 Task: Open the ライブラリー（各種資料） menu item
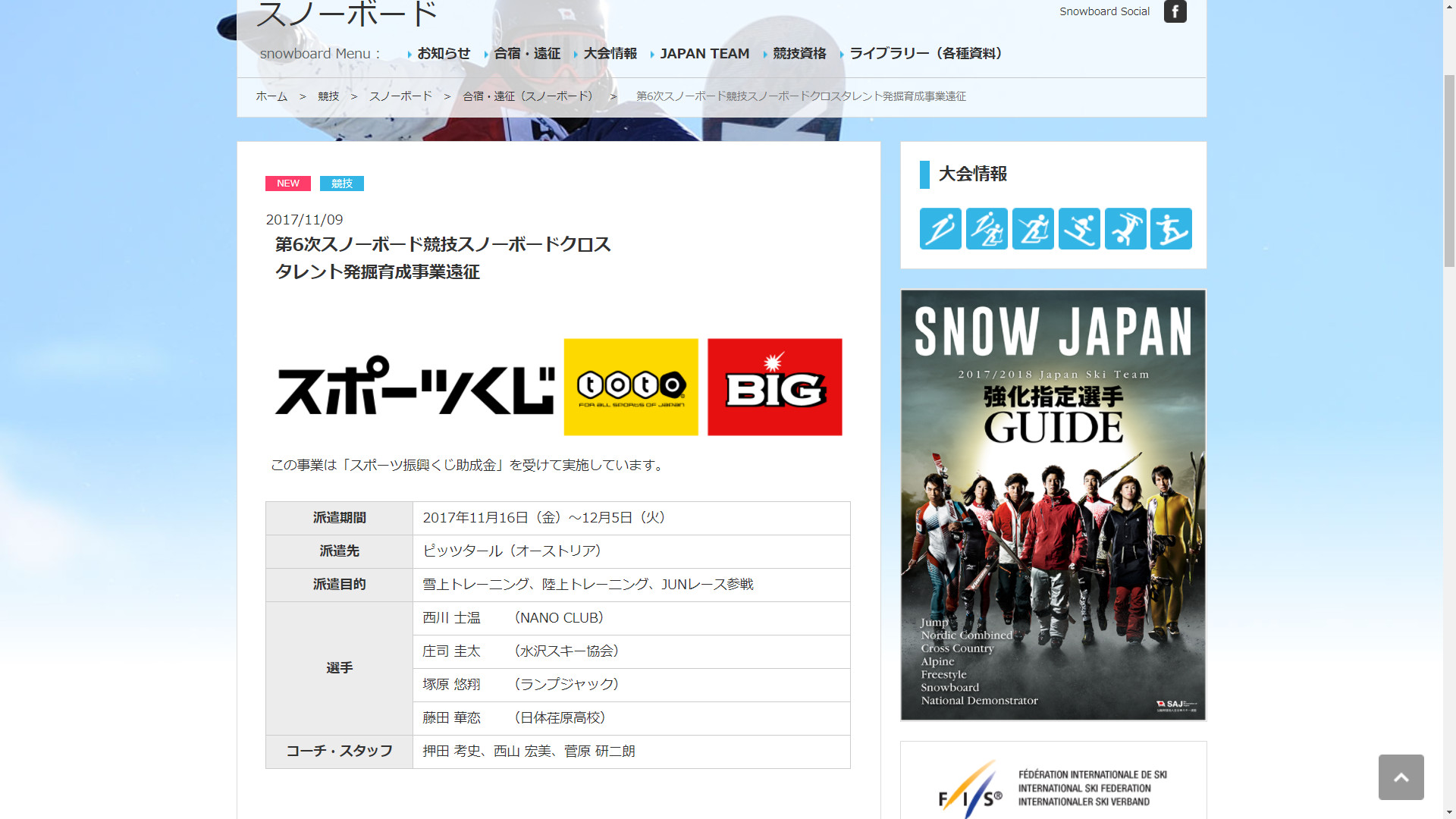928,54
